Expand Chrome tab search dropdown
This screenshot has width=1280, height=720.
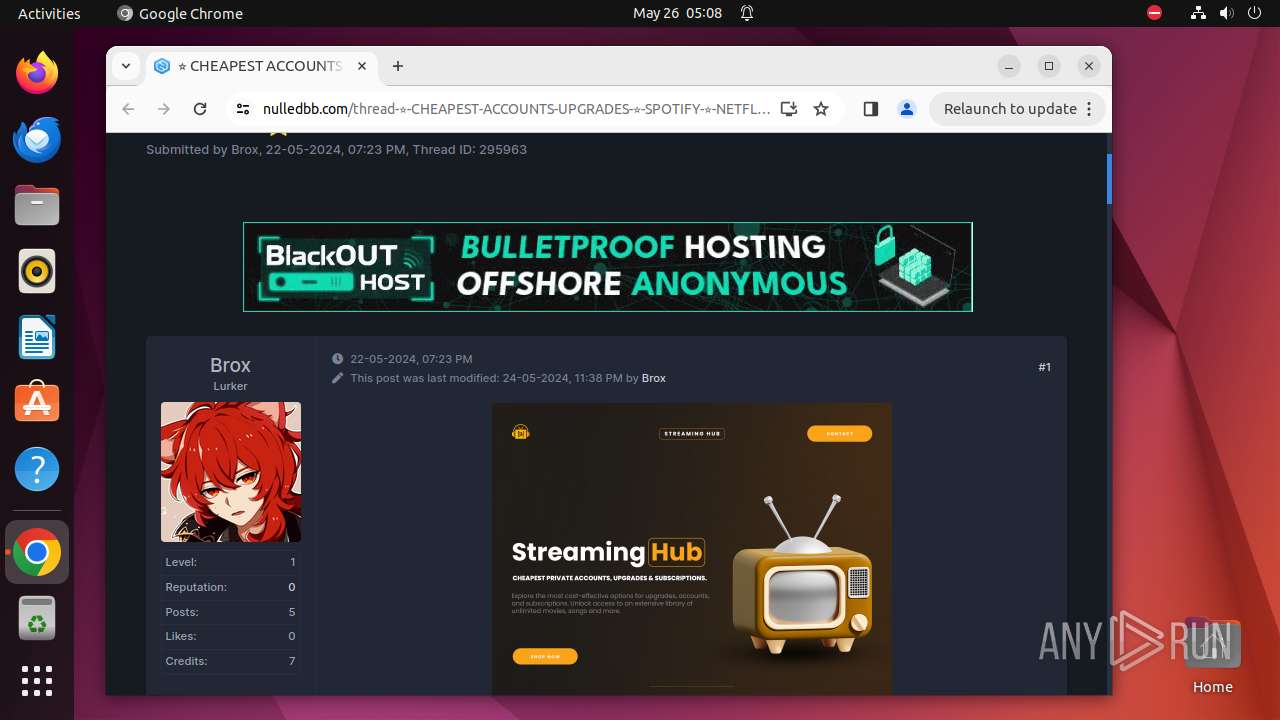[x=126, y=66]
